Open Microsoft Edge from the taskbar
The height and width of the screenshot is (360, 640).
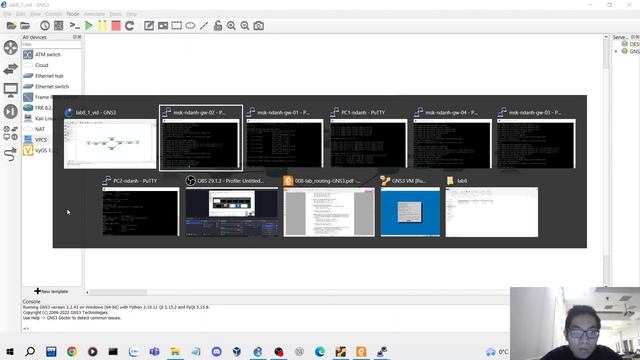click(320, 351)
